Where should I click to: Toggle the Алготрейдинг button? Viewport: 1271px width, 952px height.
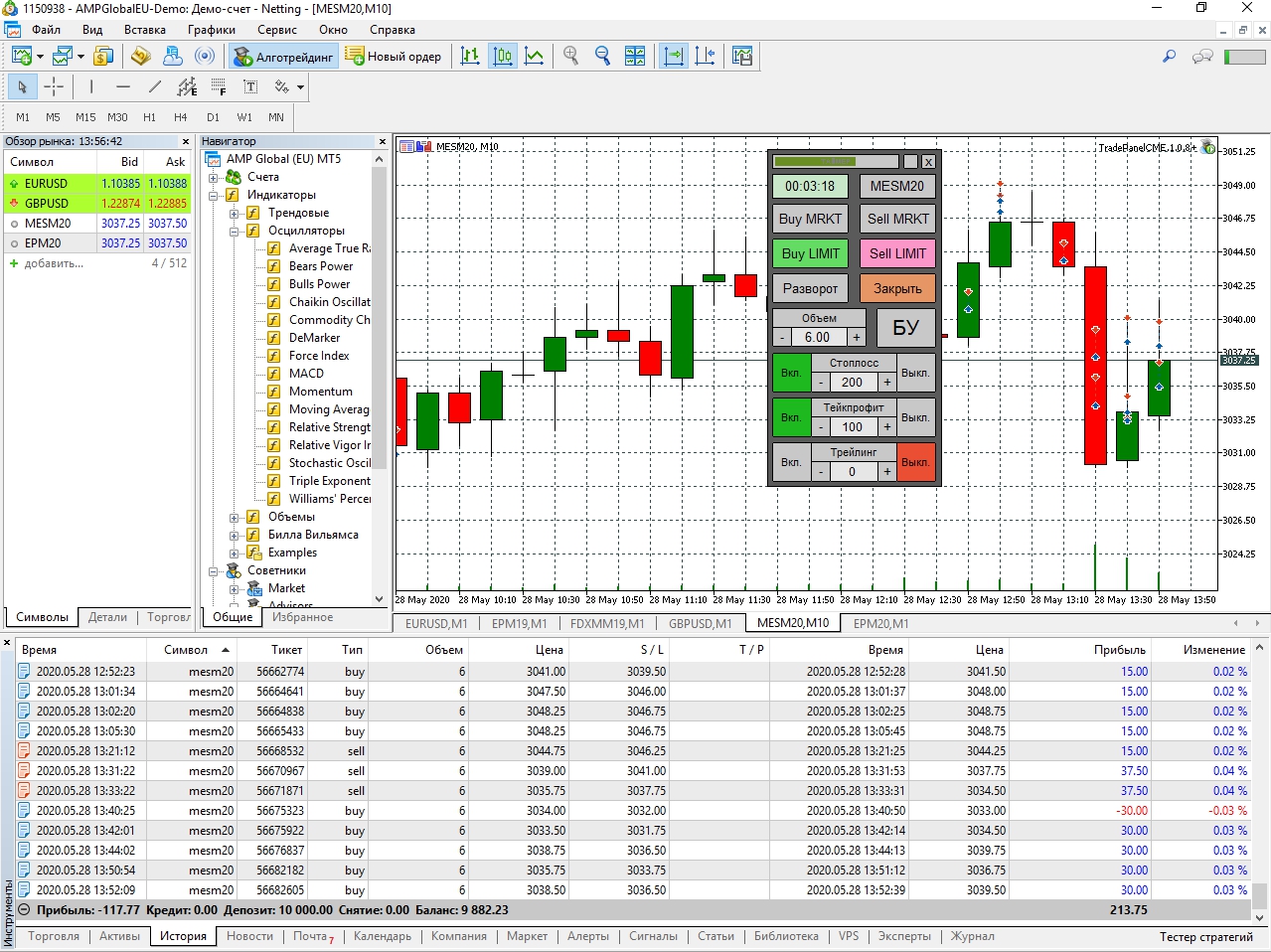[x=283, y=57]
